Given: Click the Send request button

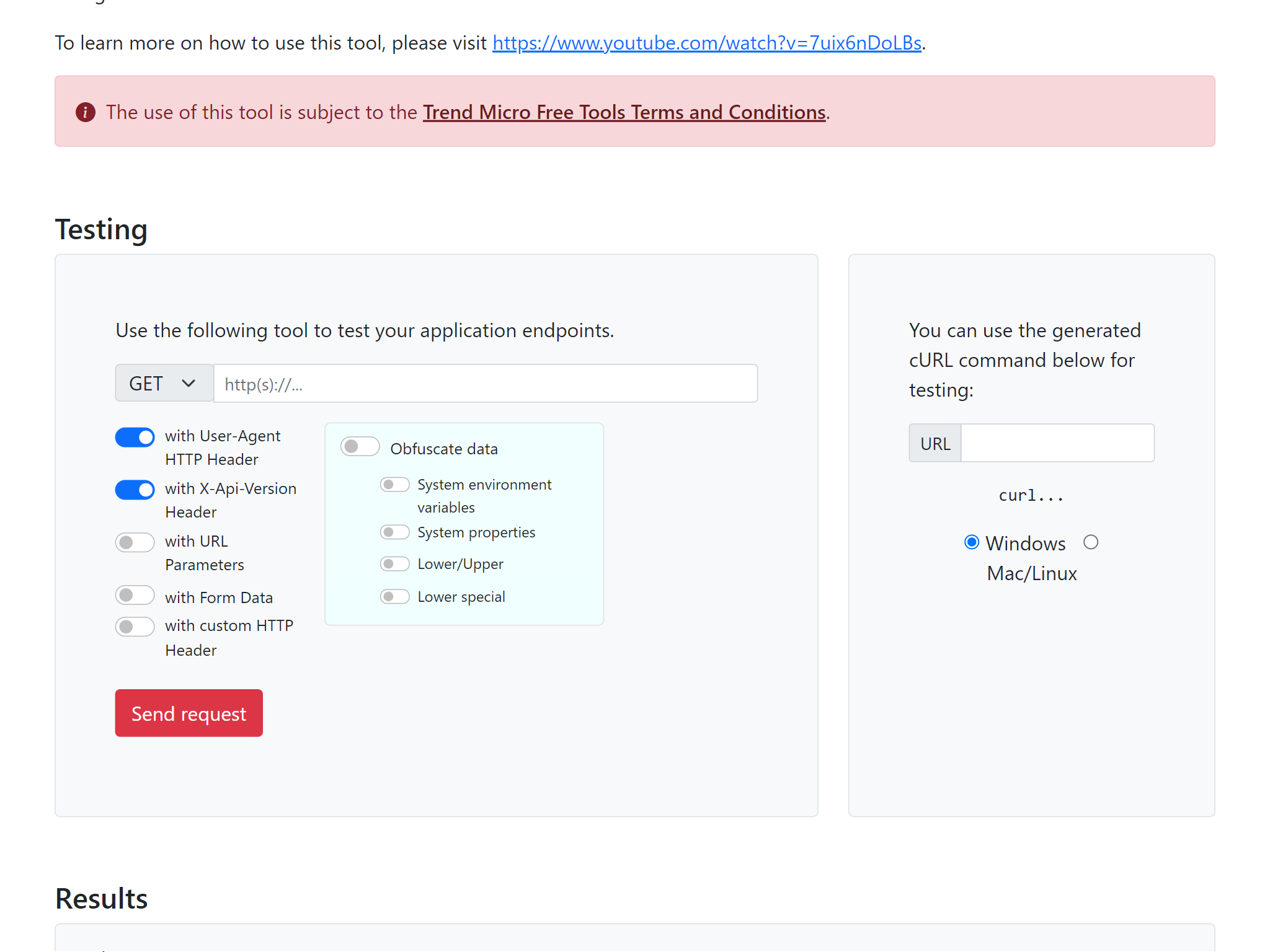Looking at the screenshot, I should (x=189, y=713).
